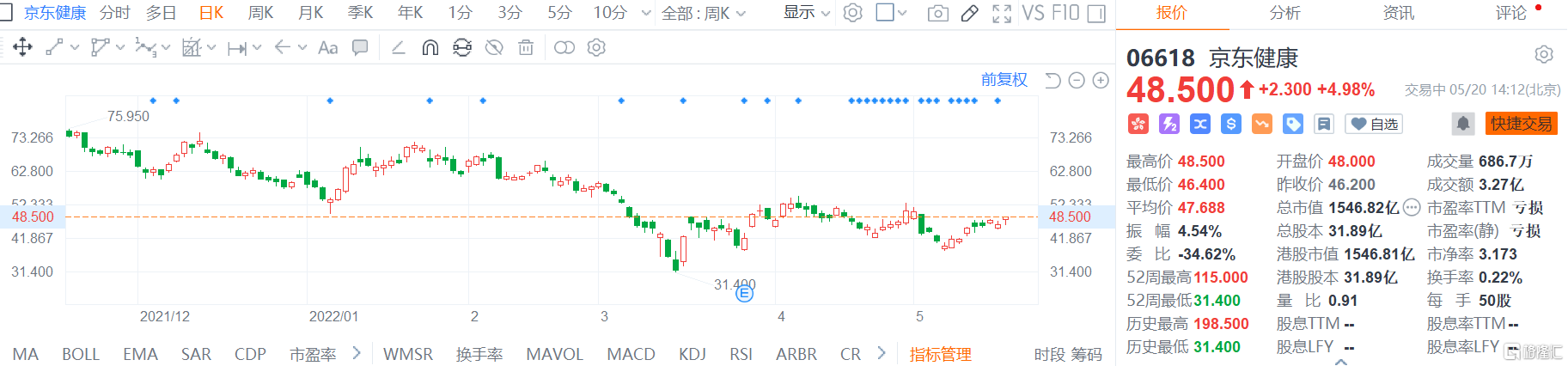Select the MACD indicator
This screenshot has width=1568, height=366.
tap(631, 354)
